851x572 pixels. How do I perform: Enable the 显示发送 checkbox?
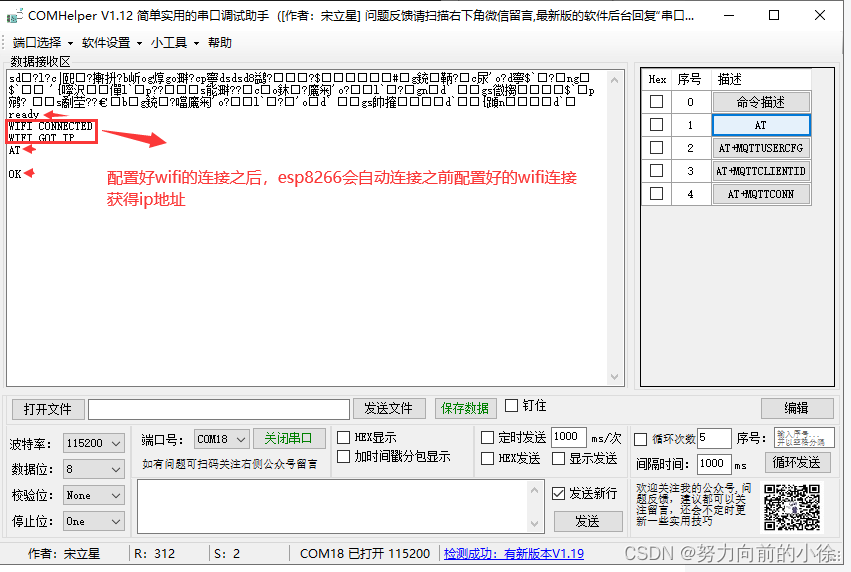[x=558, y=459]
